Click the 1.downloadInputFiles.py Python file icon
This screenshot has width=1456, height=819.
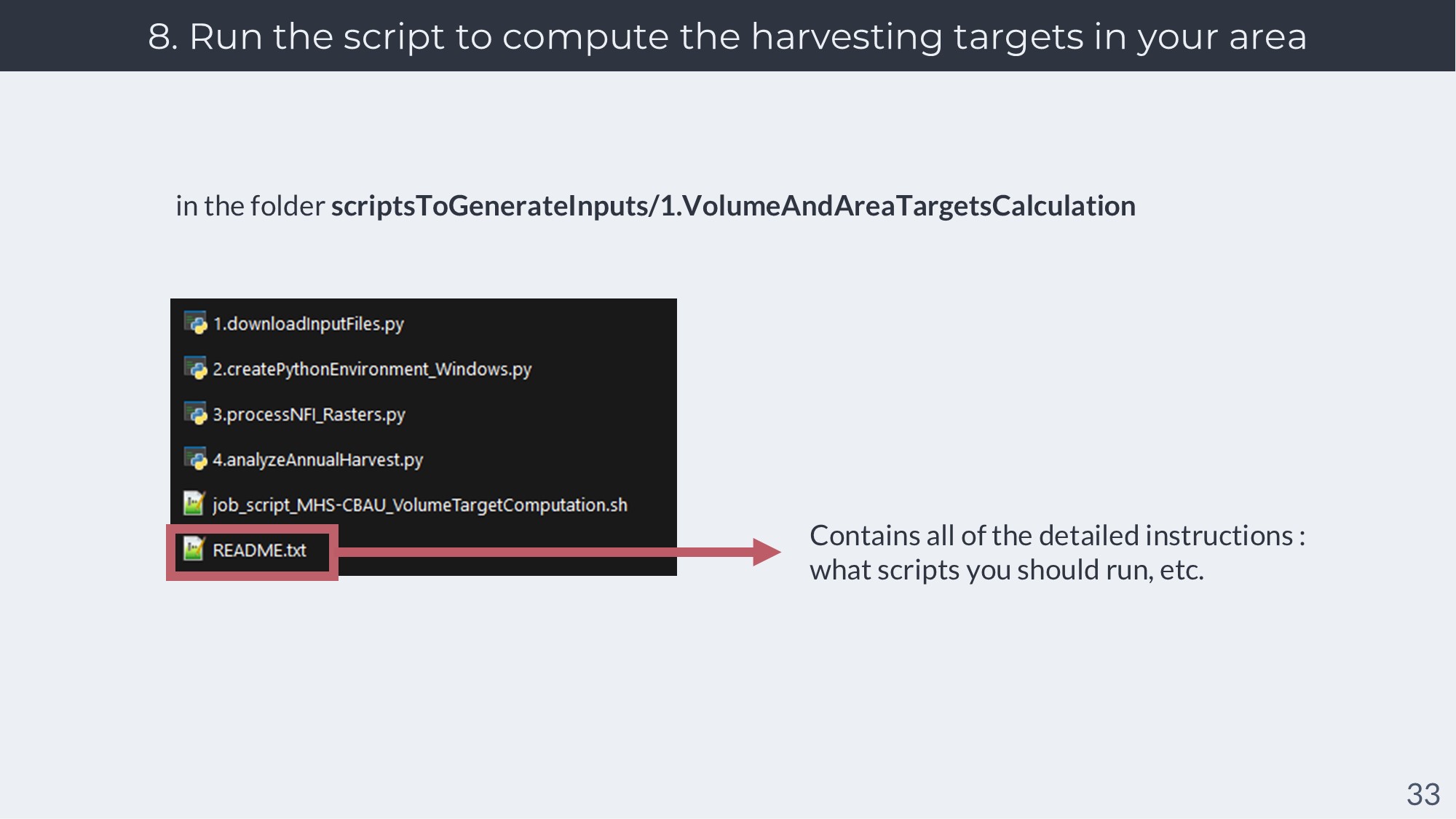point(195,323)
